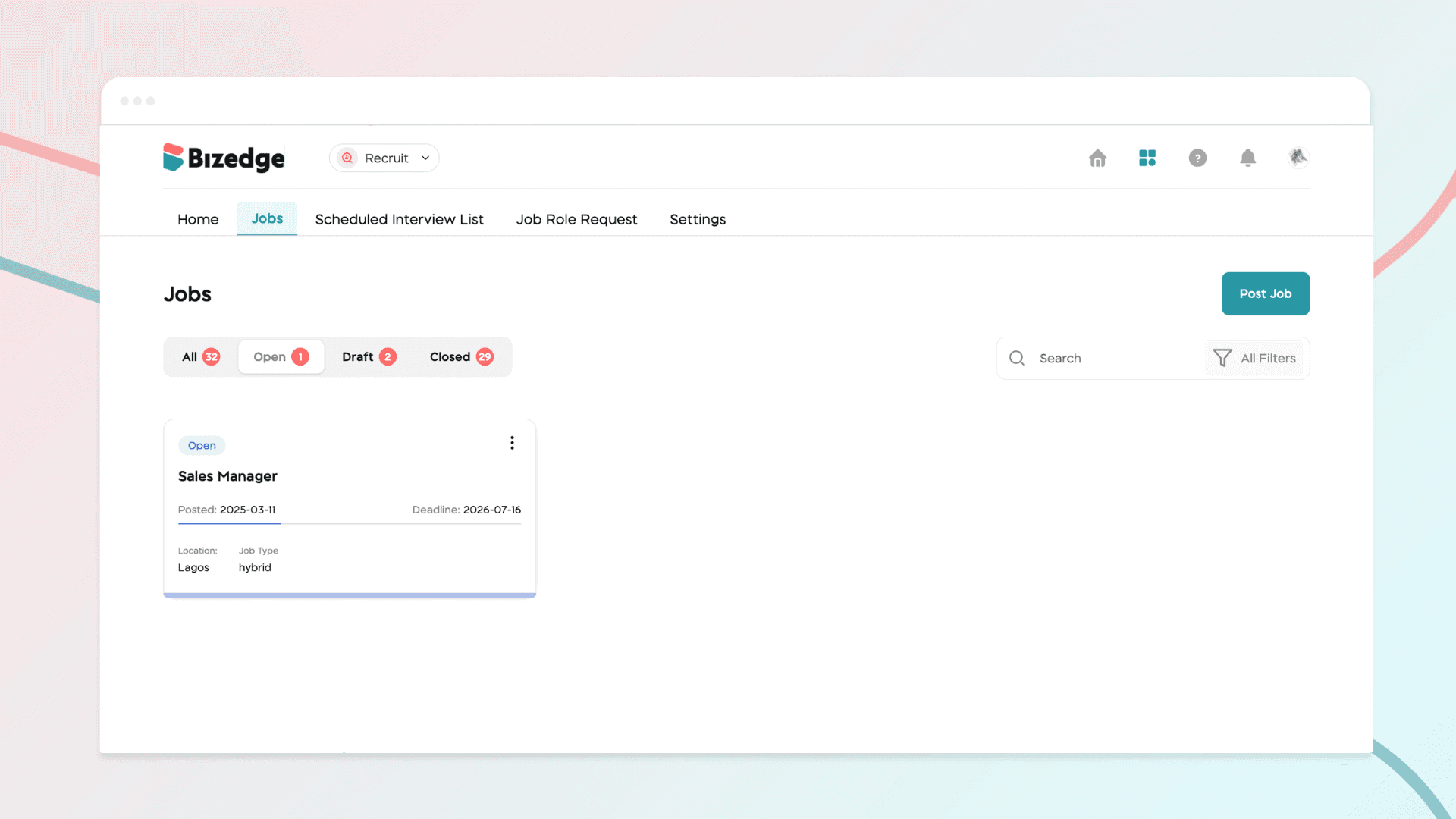Click the Recruit module icon

[x=347, y=158]
